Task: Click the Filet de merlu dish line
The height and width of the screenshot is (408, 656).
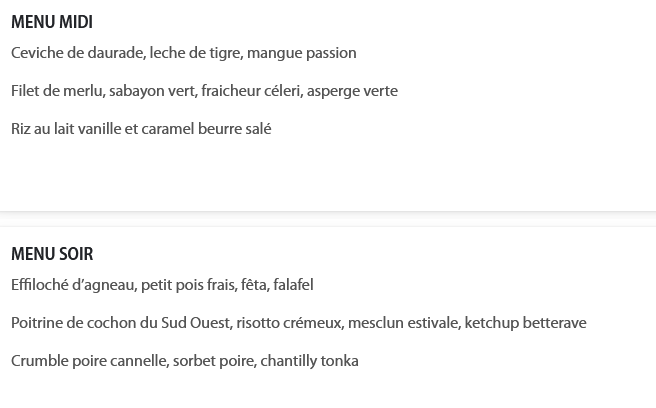Action: [x=204, y=91]
